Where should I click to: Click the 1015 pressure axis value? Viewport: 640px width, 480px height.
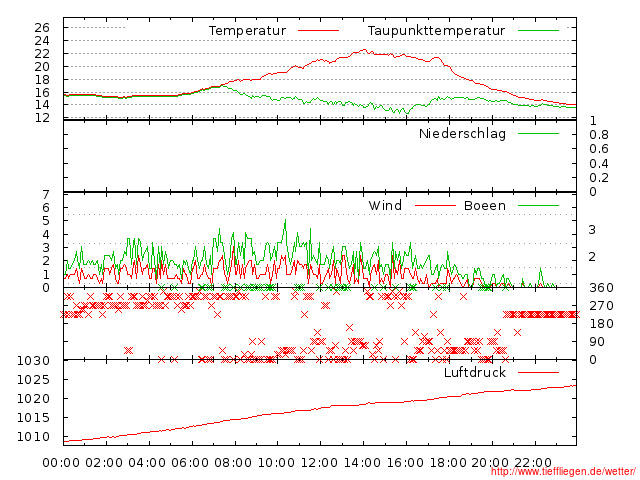tap(33, 418)
